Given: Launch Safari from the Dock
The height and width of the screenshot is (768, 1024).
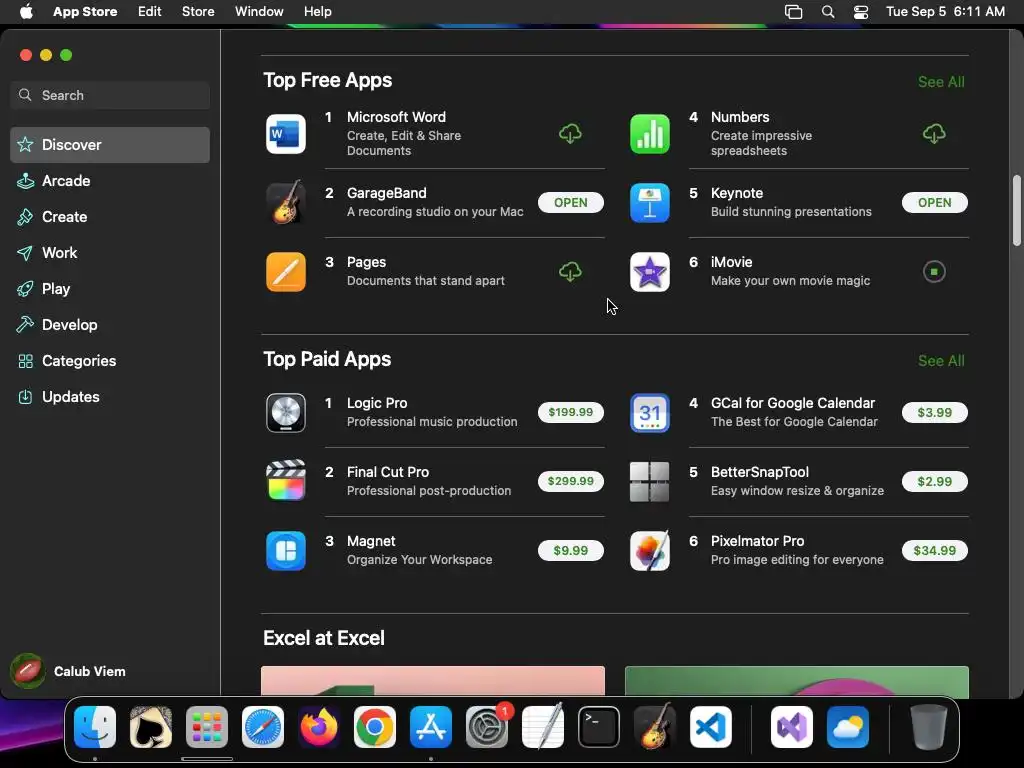Looking at the screenshot, I should click(263, 727).
